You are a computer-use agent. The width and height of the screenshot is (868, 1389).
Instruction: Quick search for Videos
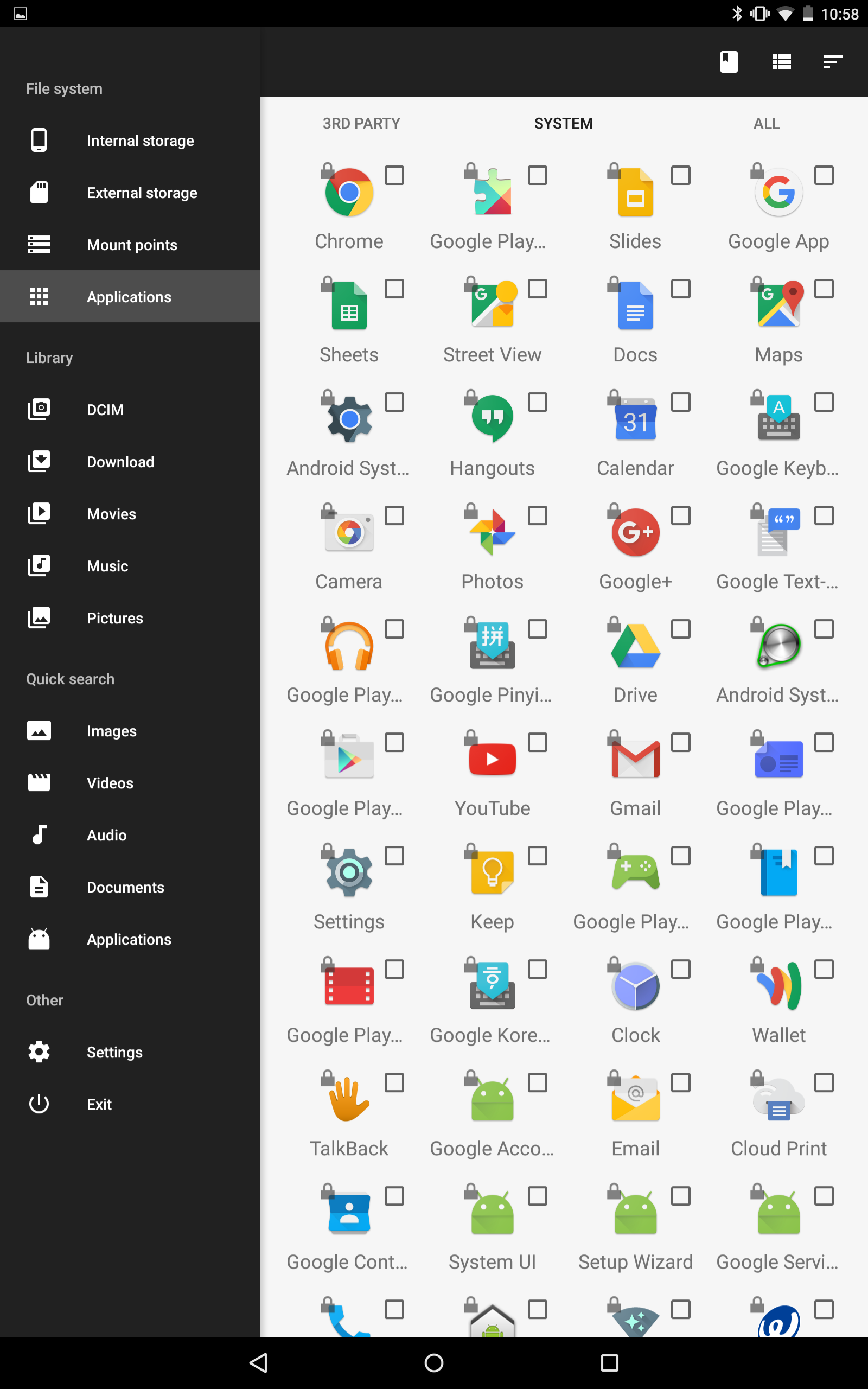(x=130, y=783)
